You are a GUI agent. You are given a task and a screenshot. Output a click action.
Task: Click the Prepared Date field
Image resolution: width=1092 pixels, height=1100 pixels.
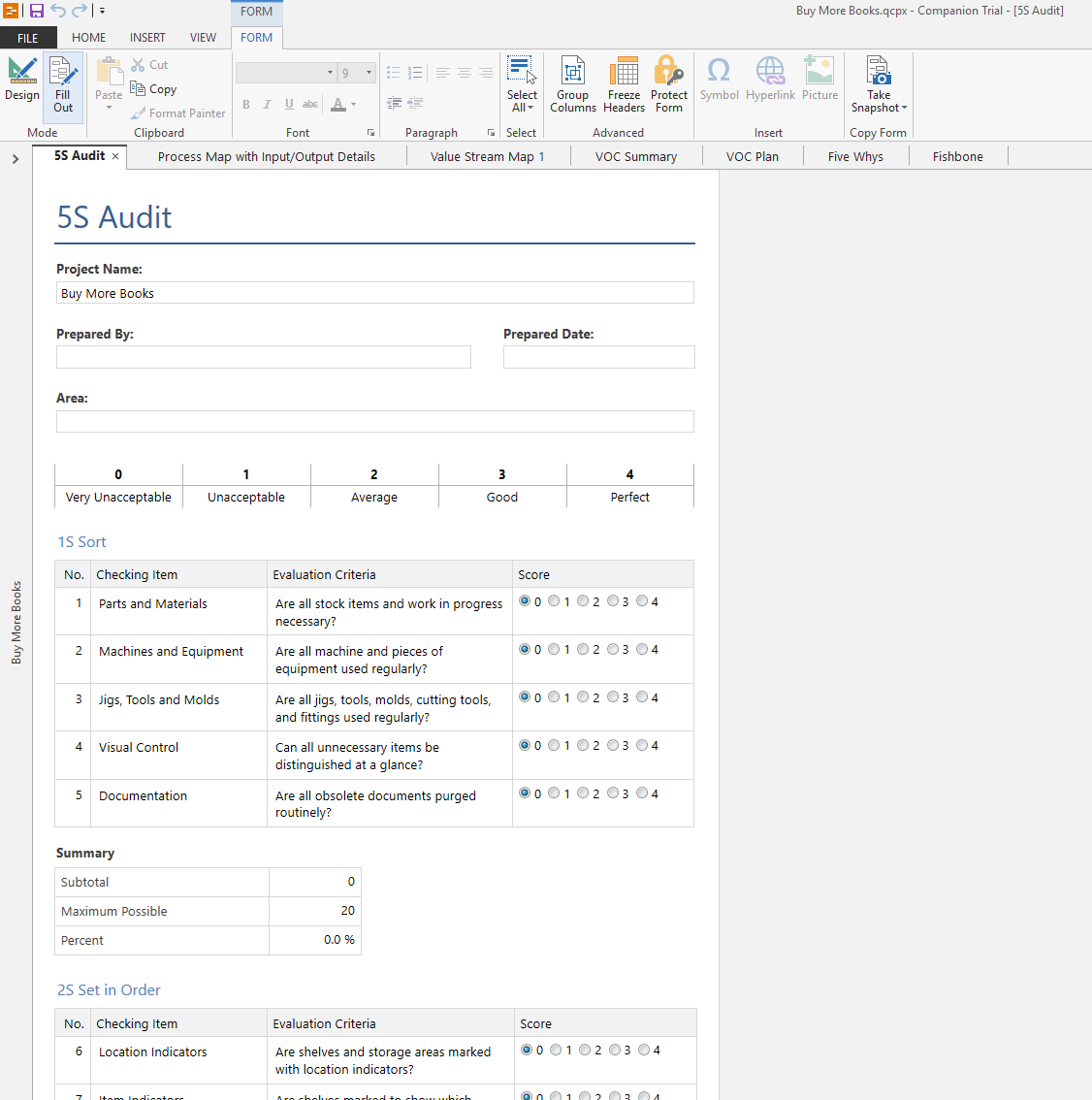(x=598, y=357)
